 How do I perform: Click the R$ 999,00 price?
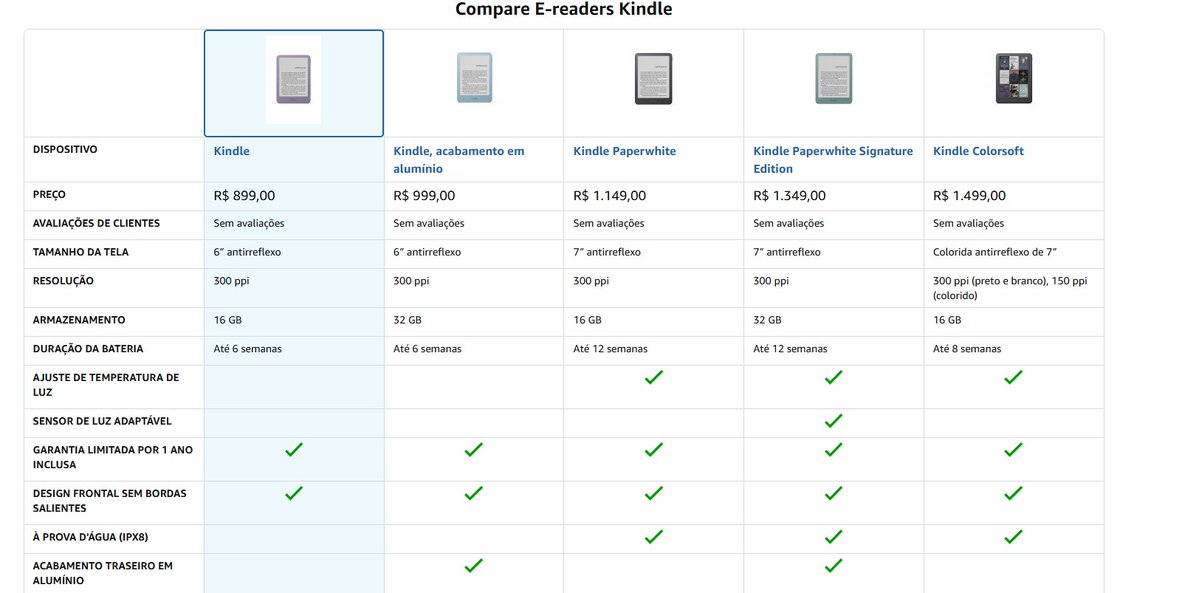[424, 196]
